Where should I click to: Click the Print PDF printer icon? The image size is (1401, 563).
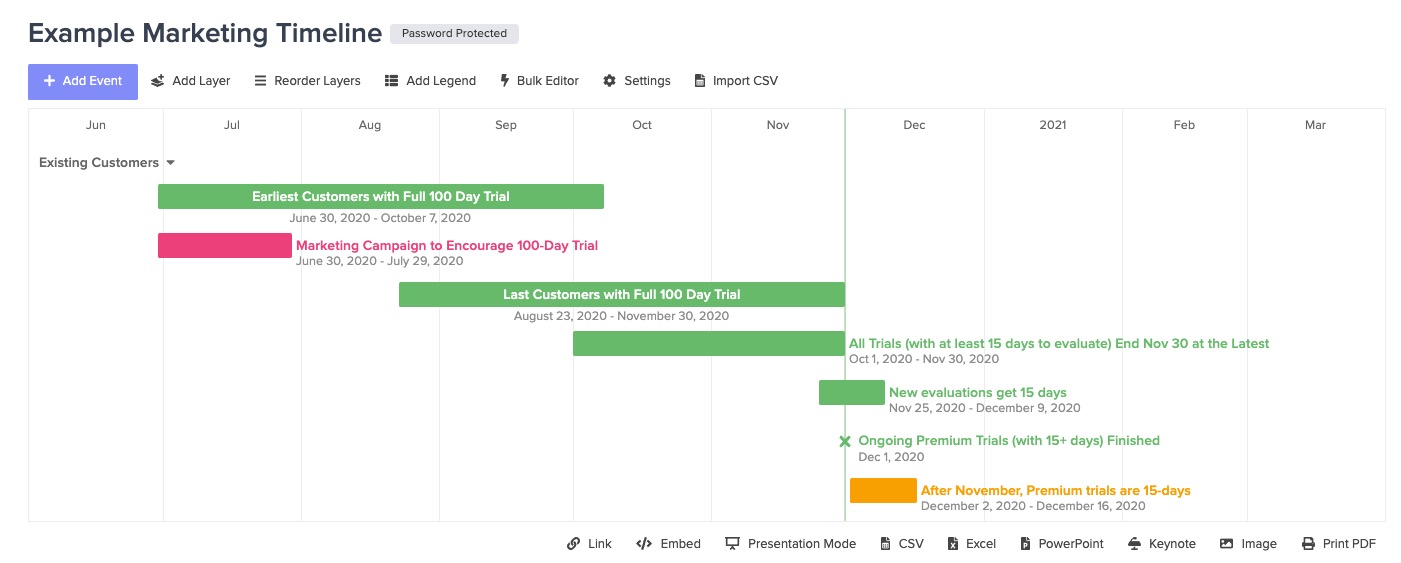click(1308, 544)
